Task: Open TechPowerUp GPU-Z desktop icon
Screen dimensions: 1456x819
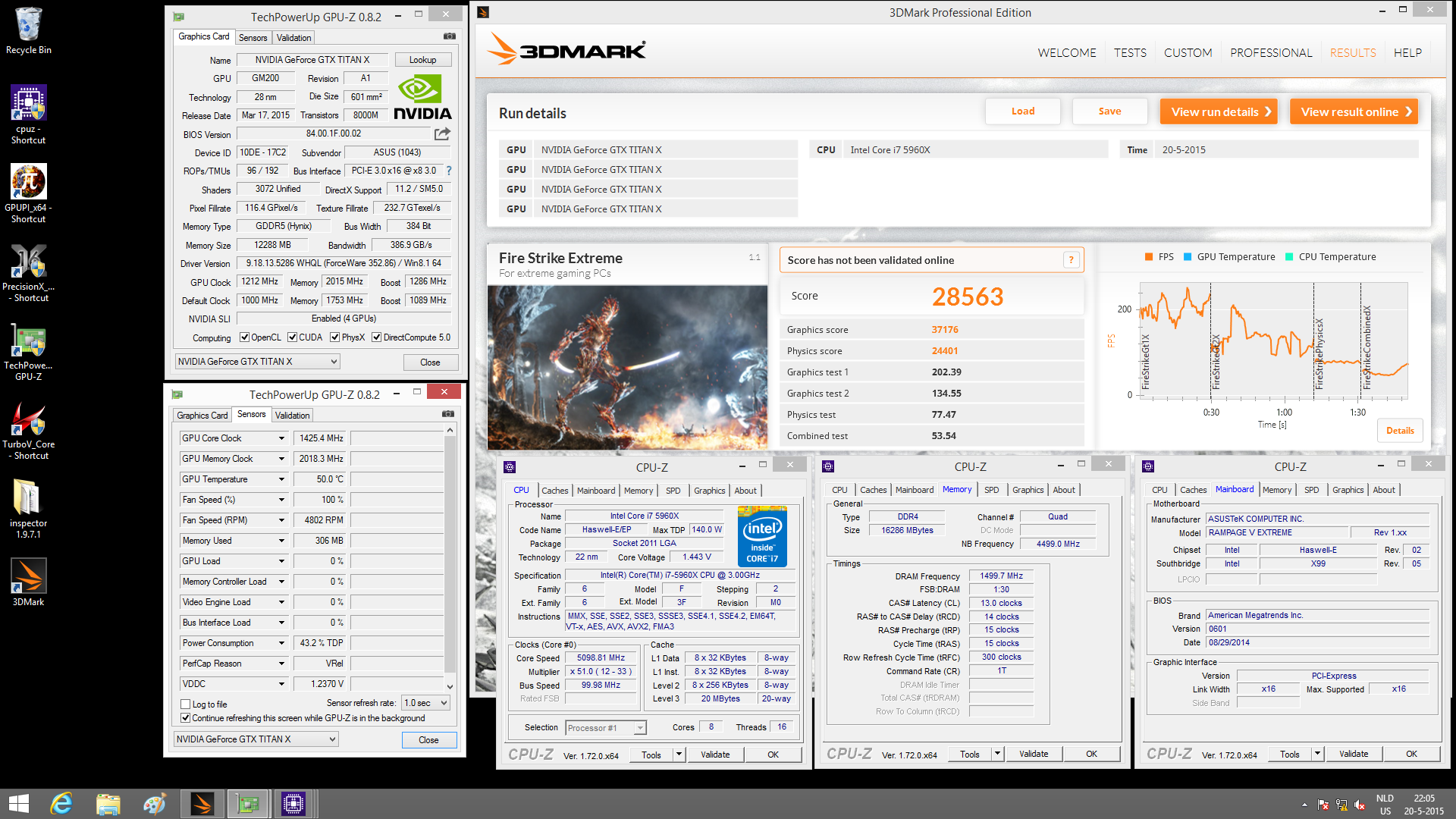Action: pyautogui.click(x=28, y=353)
